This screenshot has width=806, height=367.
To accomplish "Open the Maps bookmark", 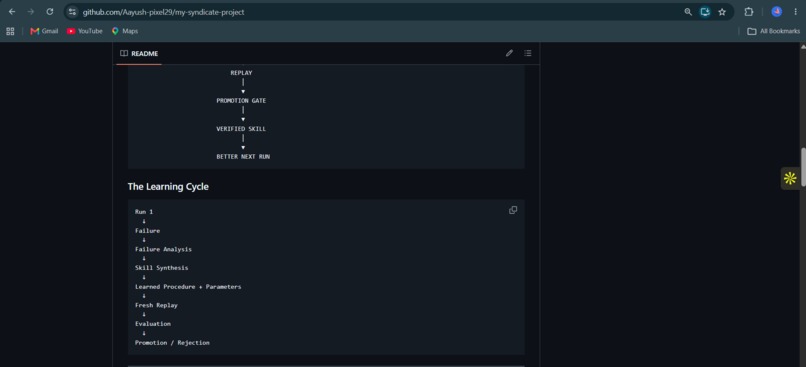I will pos(125,31).
